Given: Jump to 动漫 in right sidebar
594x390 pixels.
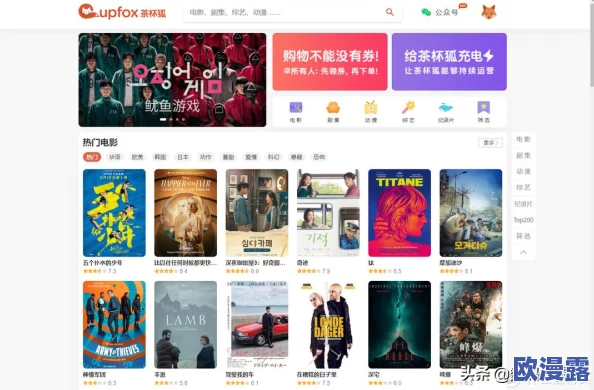Looking at the screenshot, I should coord(524,171).
